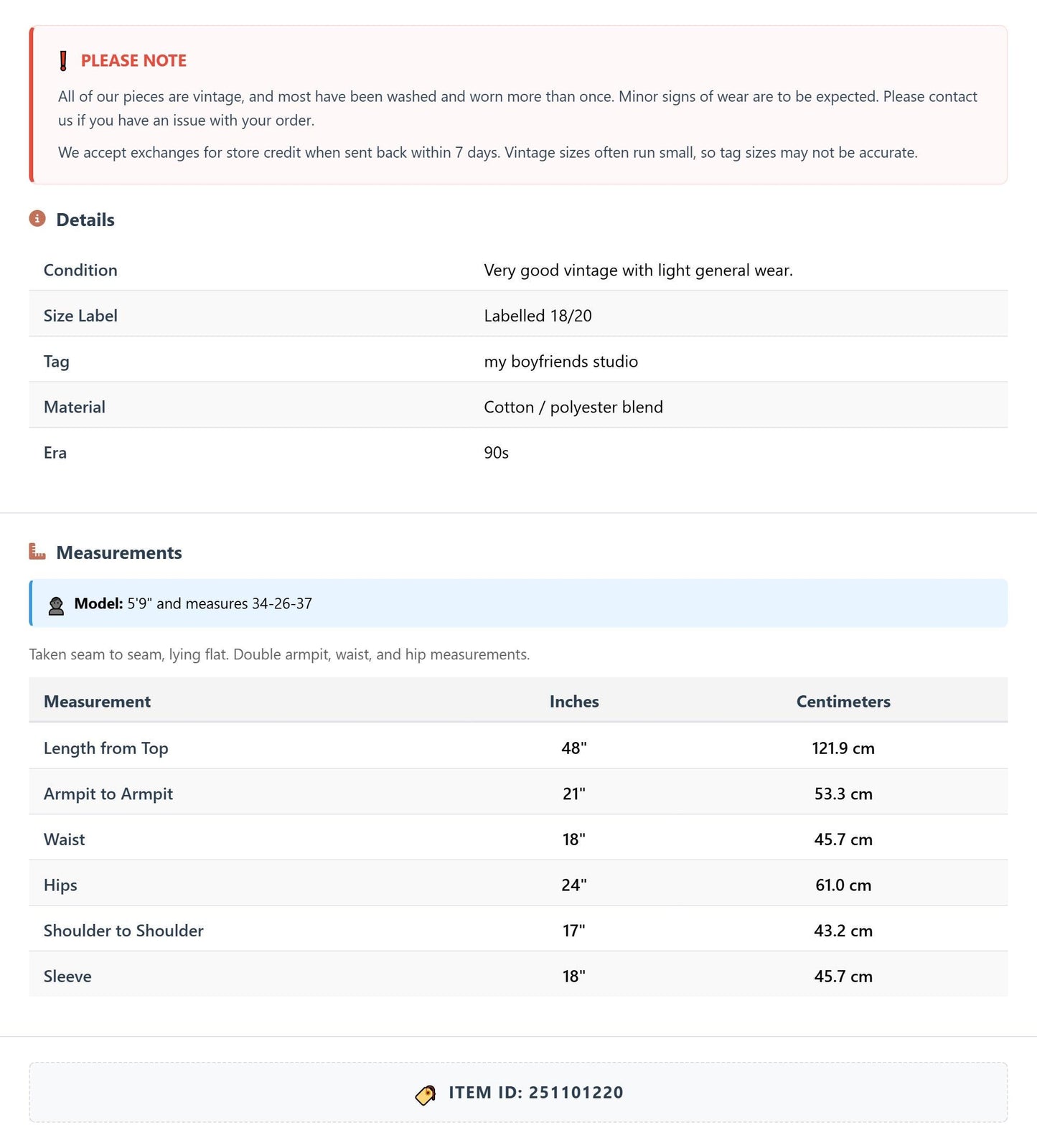Click the ITEM ID 251101220 text
Viewport: 1037px width, 1148px height.
(536, 1093)
